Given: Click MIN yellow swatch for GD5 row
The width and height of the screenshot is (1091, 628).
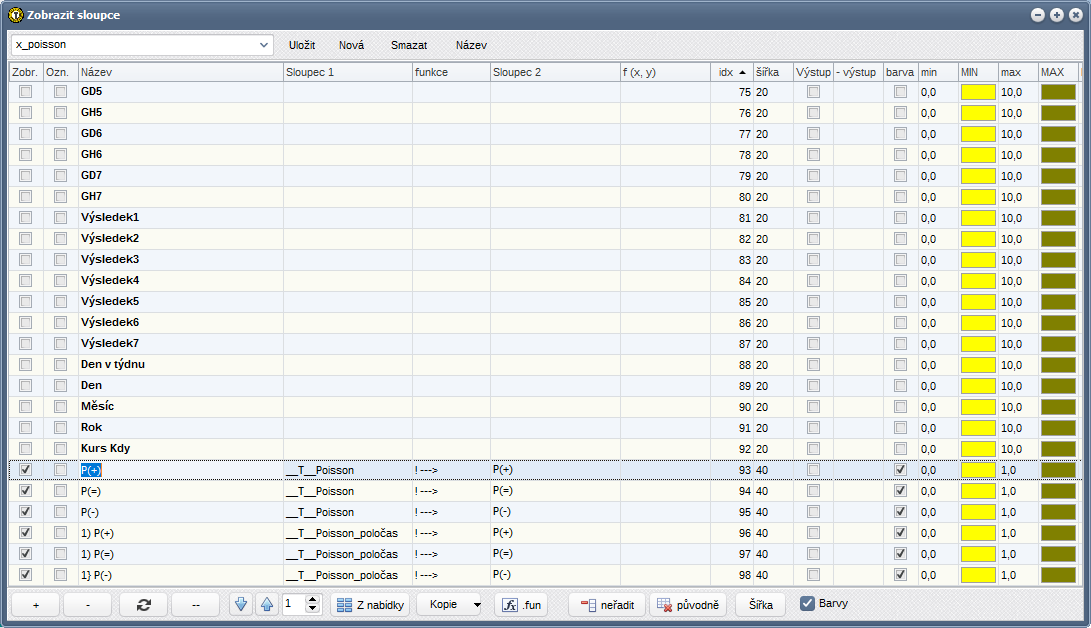Looking at the screenshot, I should pyautogui.click(x=978, y=92).
